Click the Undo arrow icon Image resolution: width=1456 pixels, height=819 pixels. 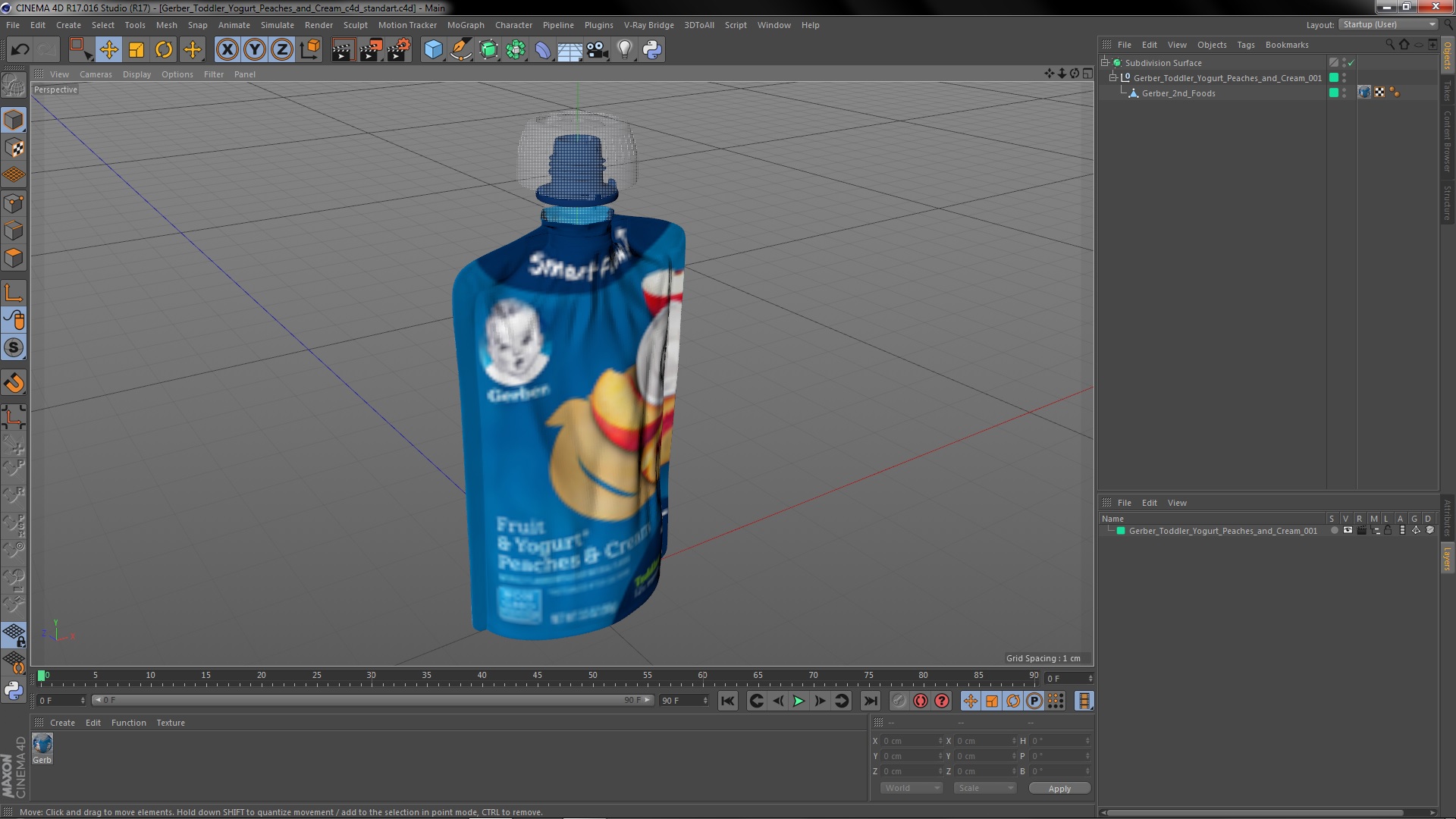click(x=20, y=50)
